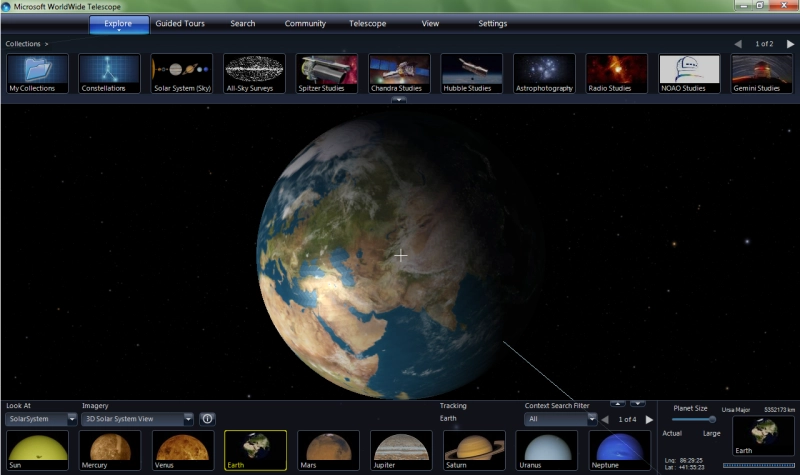Open the My Collections folder thumbnail
Viewport: 800px width, 475px height.
(38, 73)
